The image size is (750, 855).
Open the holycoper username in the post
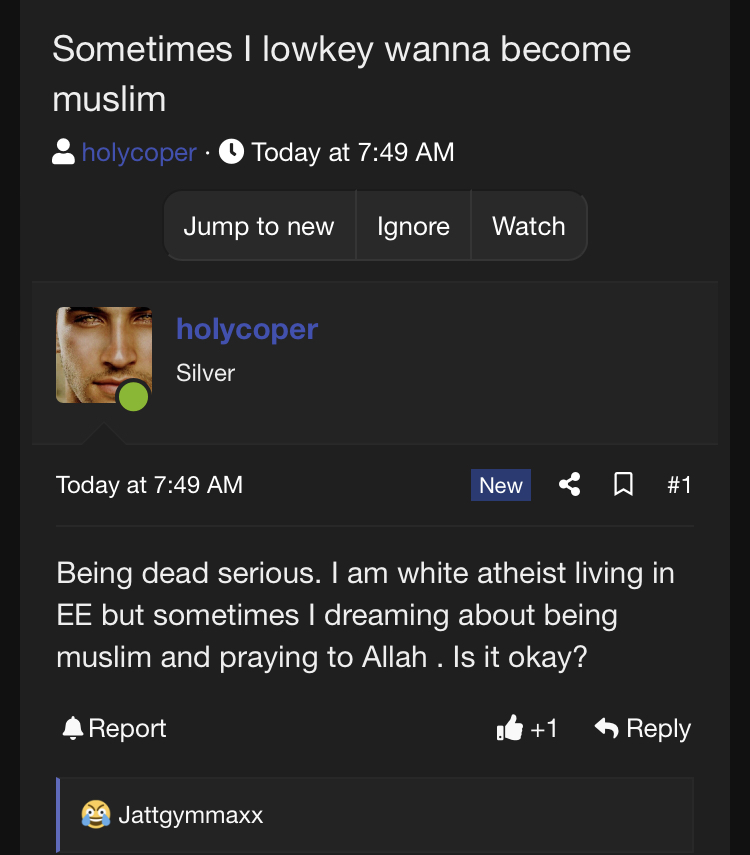[247, 329]
